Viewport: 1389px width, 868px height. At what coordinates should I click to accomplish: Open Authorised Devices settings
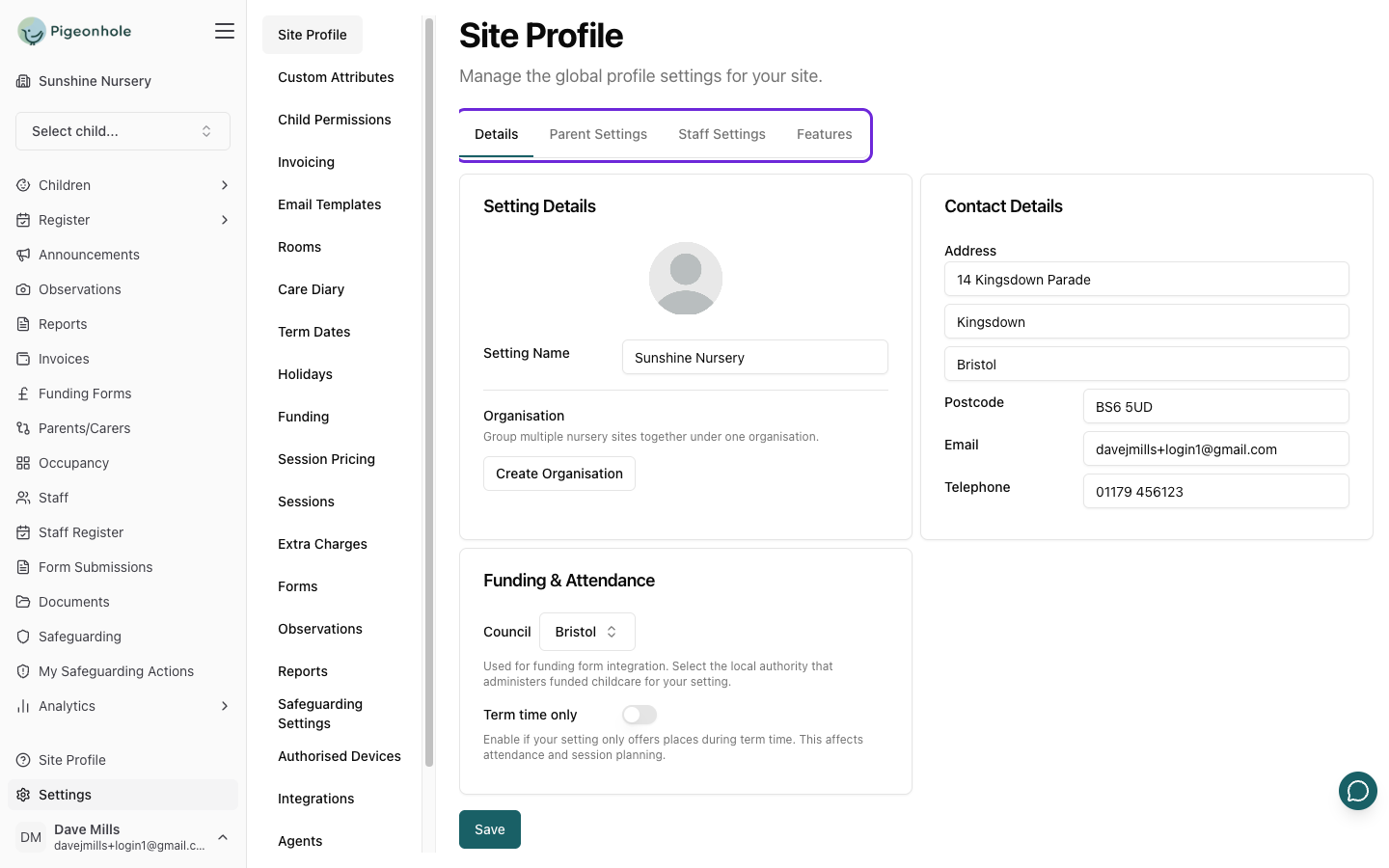click(340, 756)
